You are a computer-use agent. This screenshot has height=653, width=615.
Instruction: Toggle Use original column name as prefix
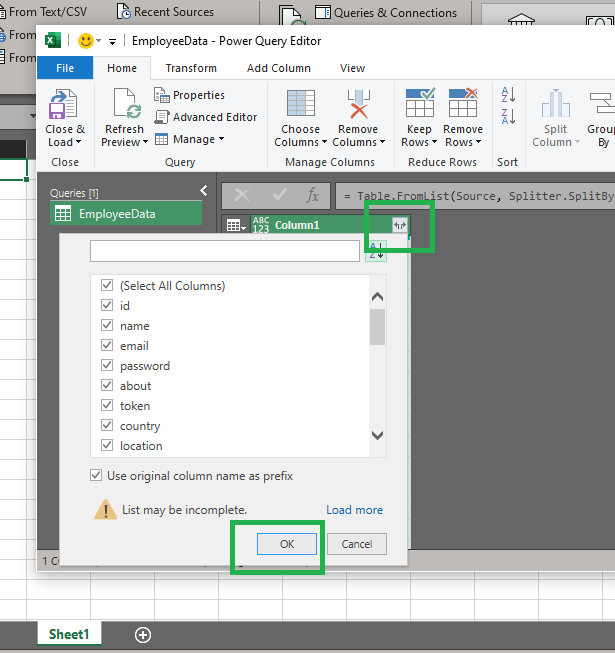point(96,475)
